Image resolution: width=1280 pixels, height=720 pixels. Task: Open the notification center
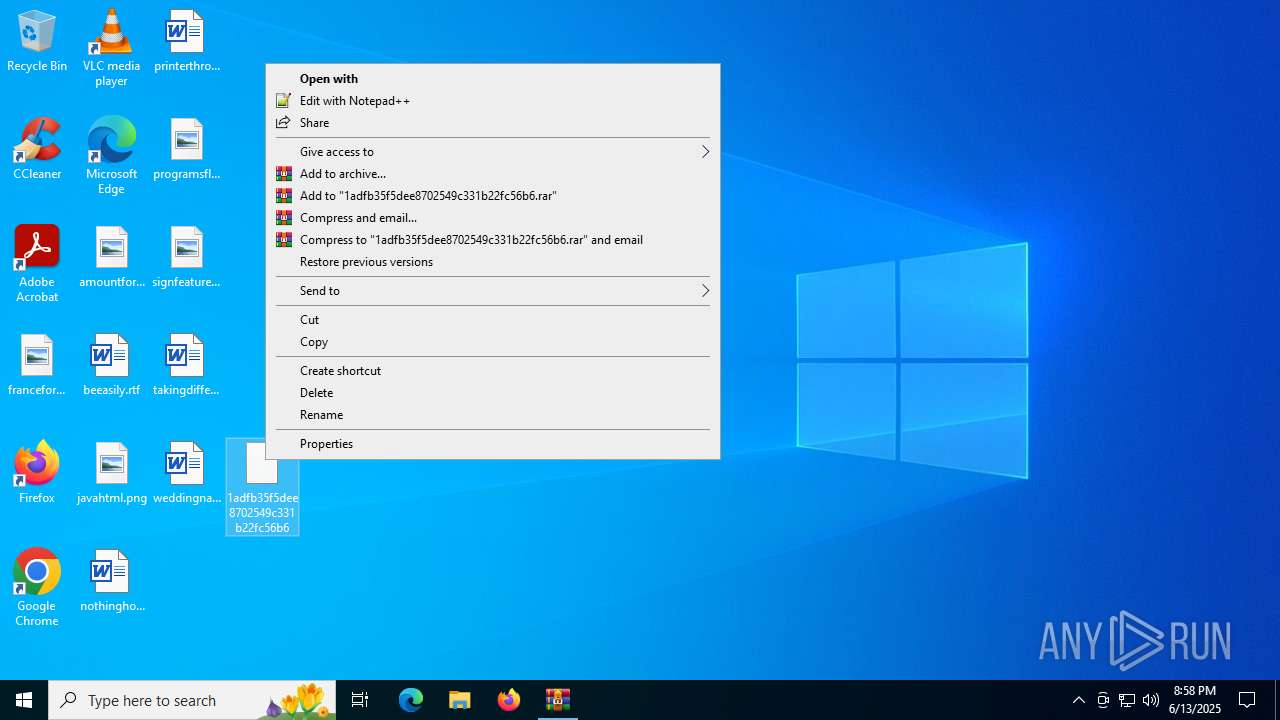pos(1247,700)
